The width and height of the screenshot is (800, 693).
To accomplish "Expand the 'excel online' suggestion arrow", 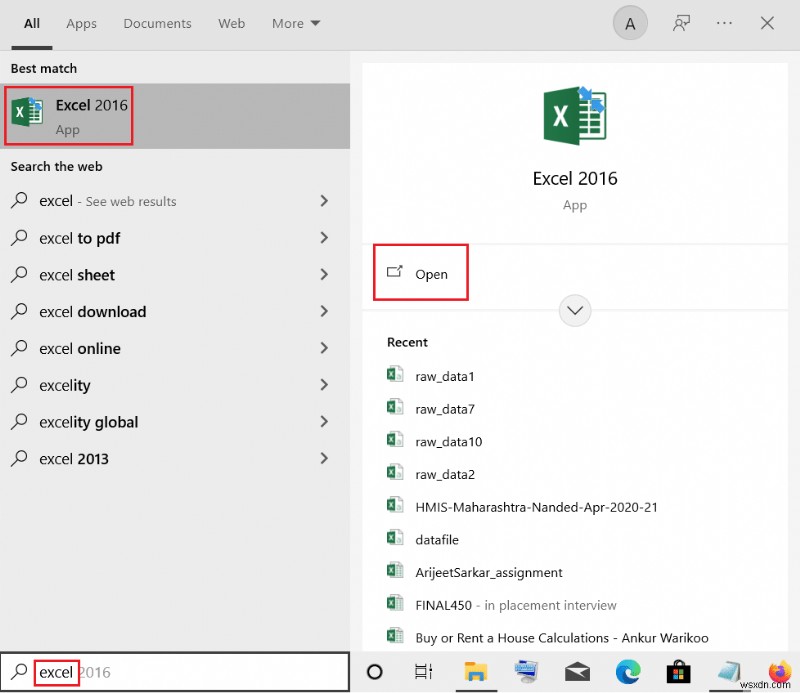I will [324, 348].
